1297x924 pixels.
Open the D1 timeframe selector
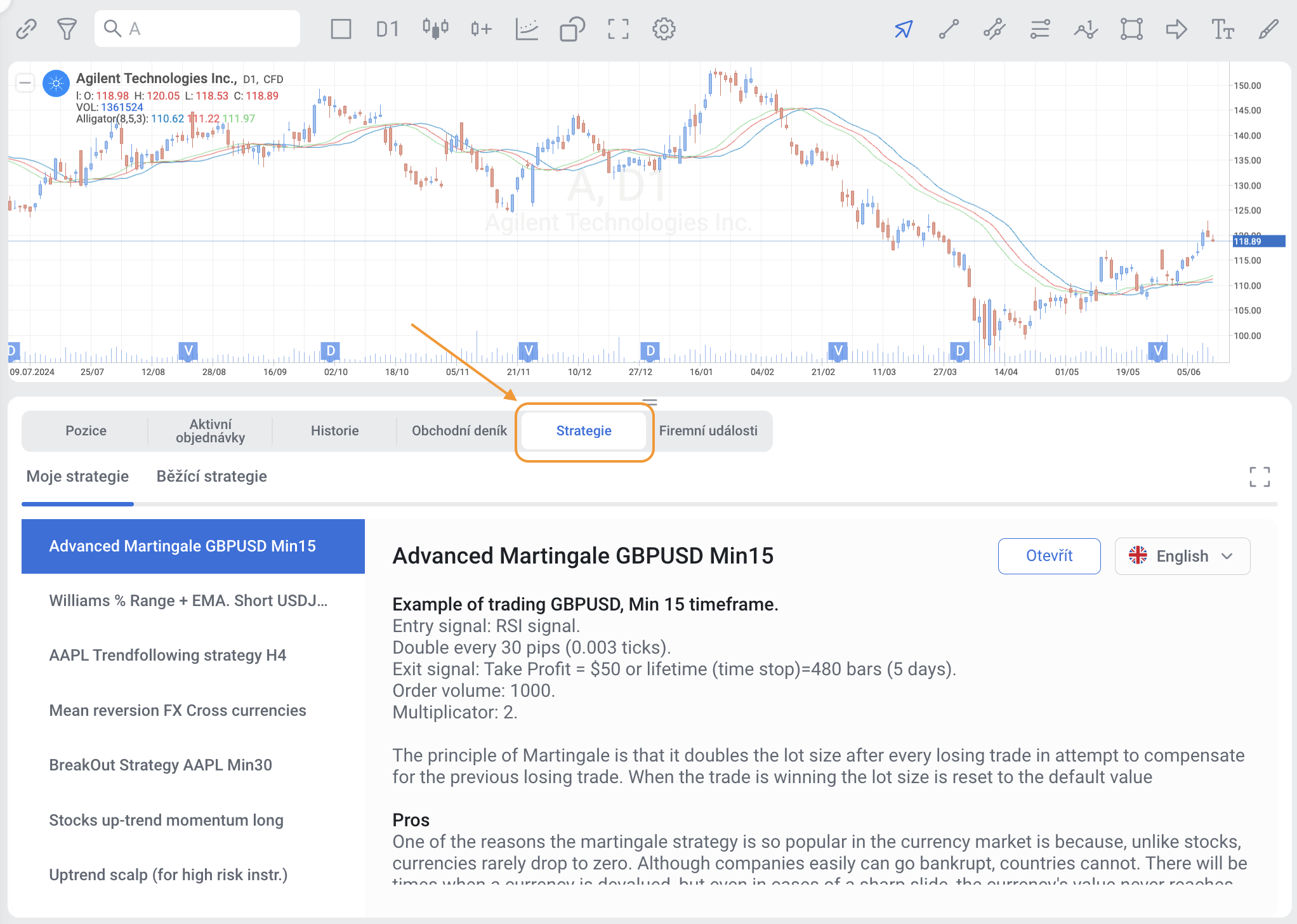click(x=387, y=29)
